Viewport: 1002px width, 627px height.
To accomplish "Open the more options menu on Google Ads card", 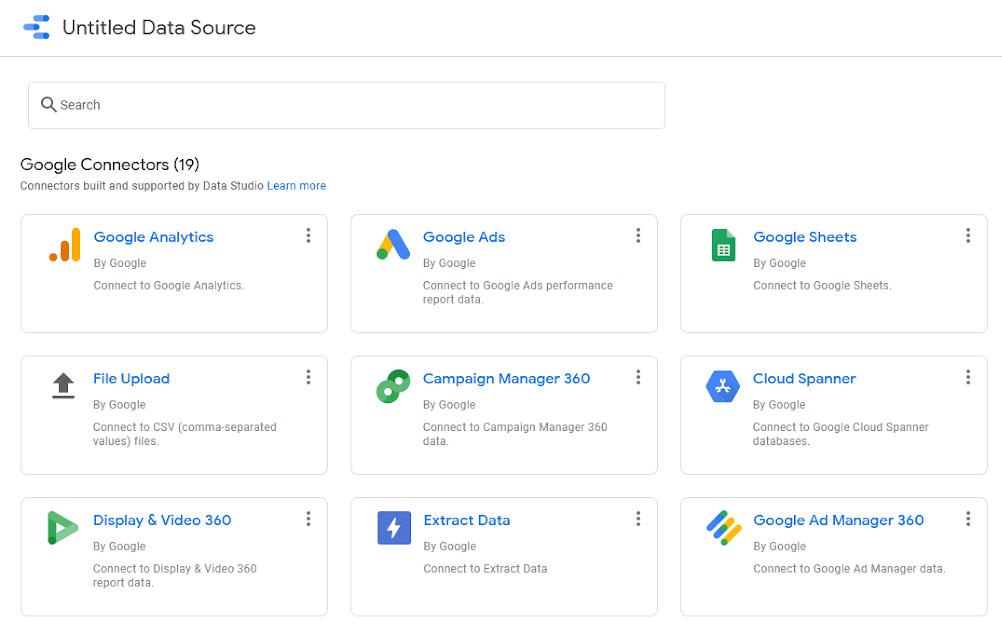I will (x=638, y=236).
